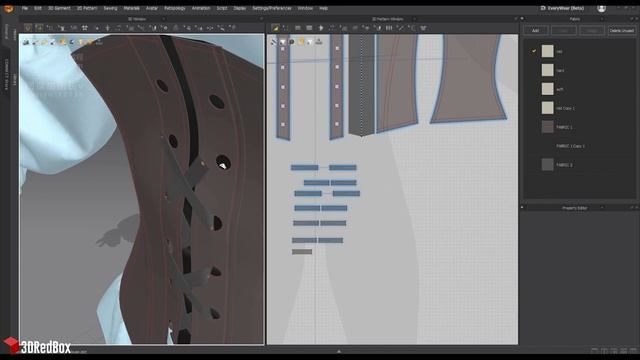The image size is (640, 360).
Task: Click the grommet hole near cursor in 3D view
Action: pos(223,162)
